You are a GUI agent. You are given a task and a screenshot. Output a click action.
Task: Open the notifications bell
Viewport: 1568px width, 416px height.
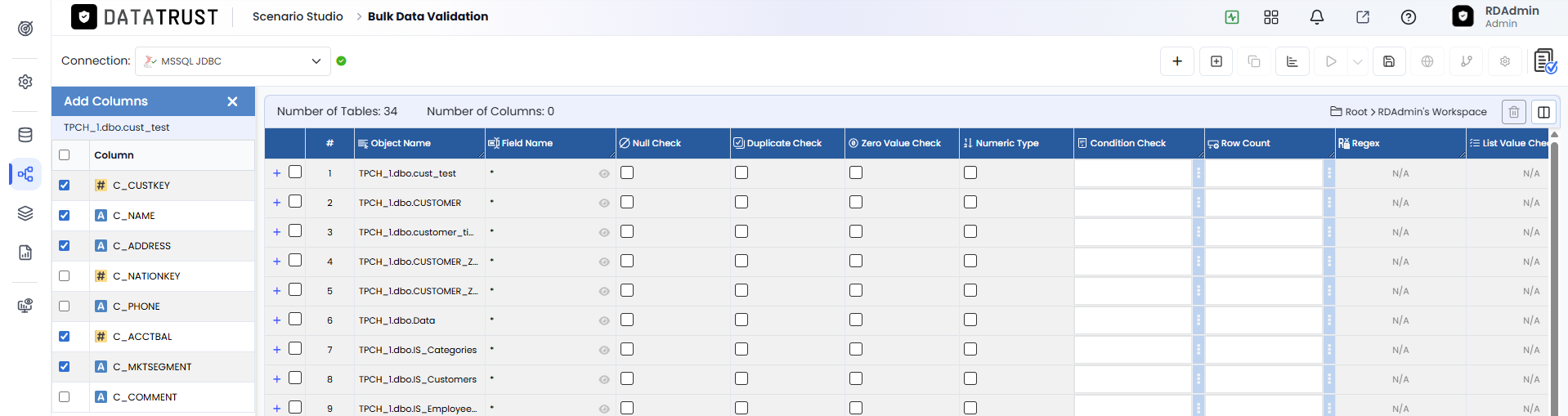(x=1317, y=17)
